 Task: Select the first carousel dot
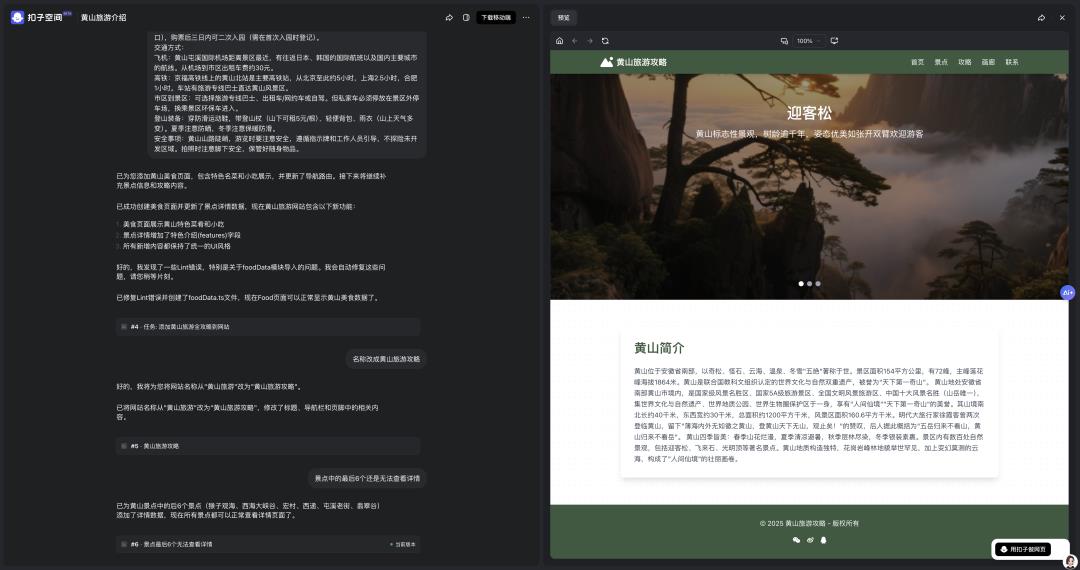(x=801, y=284)
